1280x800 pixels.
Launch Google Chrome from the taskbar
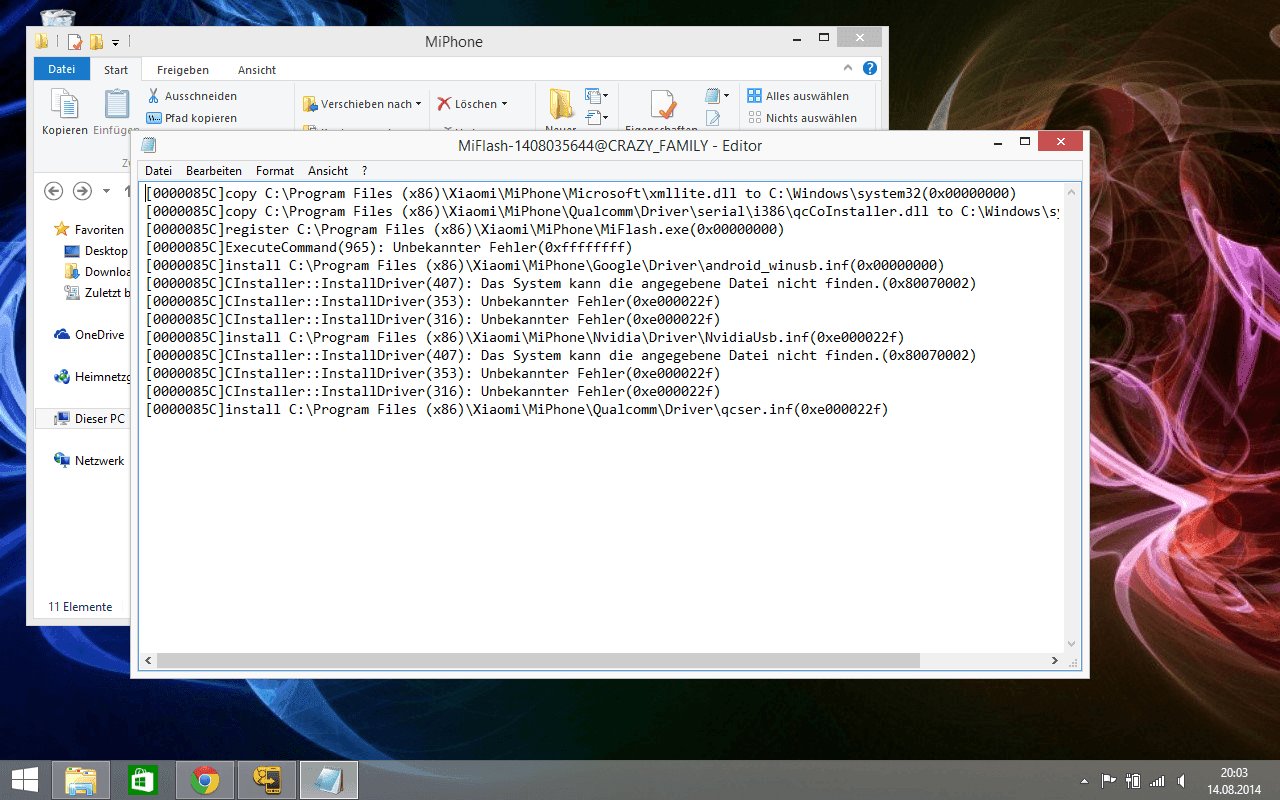click(x=205, y=780)
